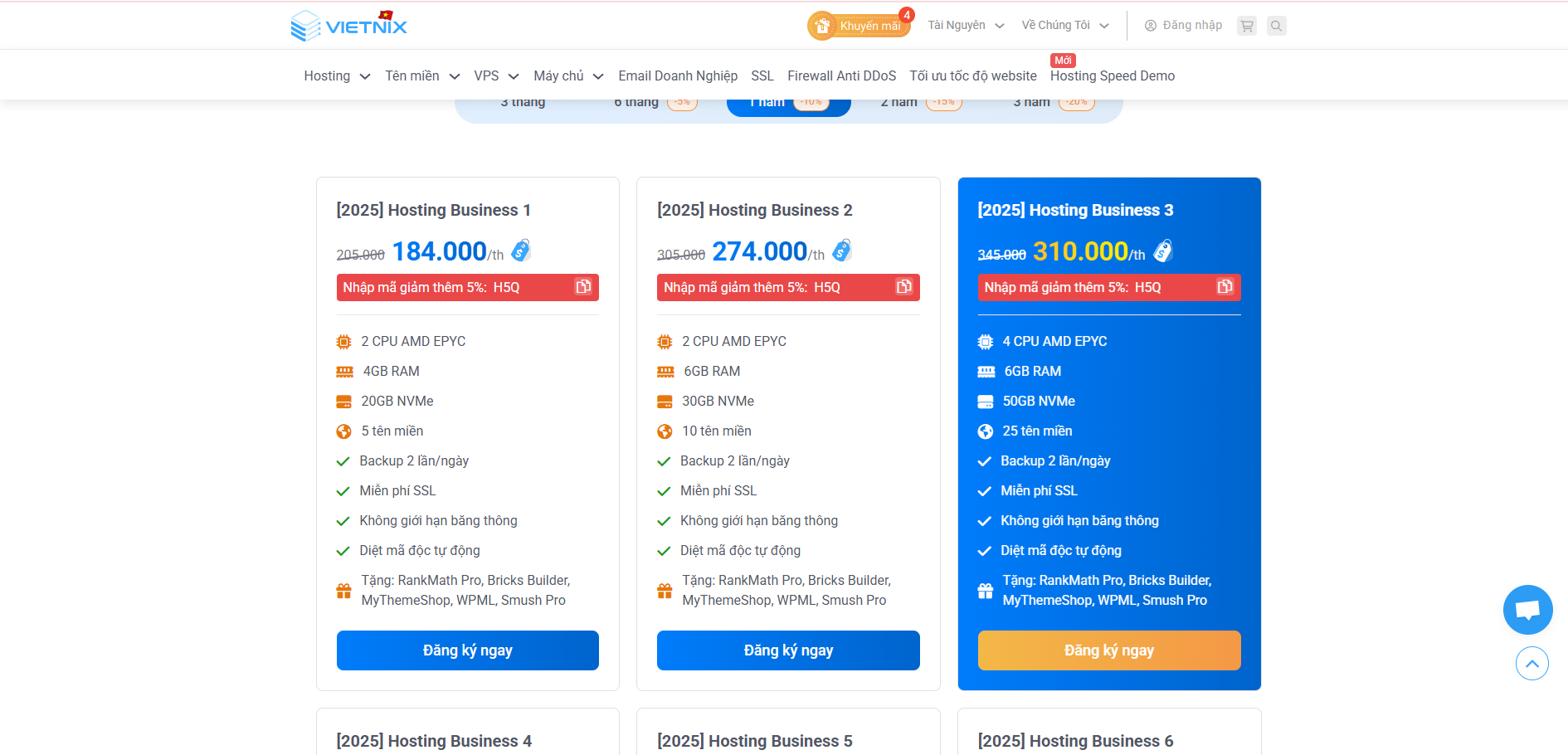Click the Vietnix logo
The image size is (1568, 755).
click(349, 26)
